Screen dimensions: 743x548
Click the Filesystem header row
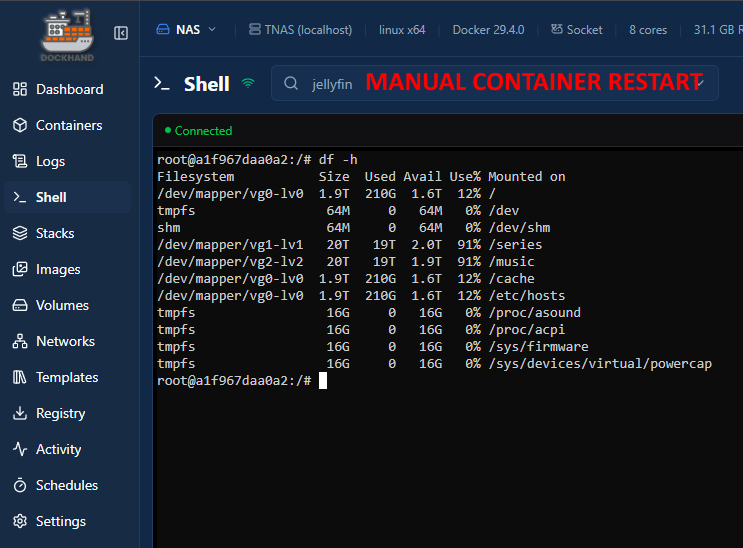coord(361,177)
